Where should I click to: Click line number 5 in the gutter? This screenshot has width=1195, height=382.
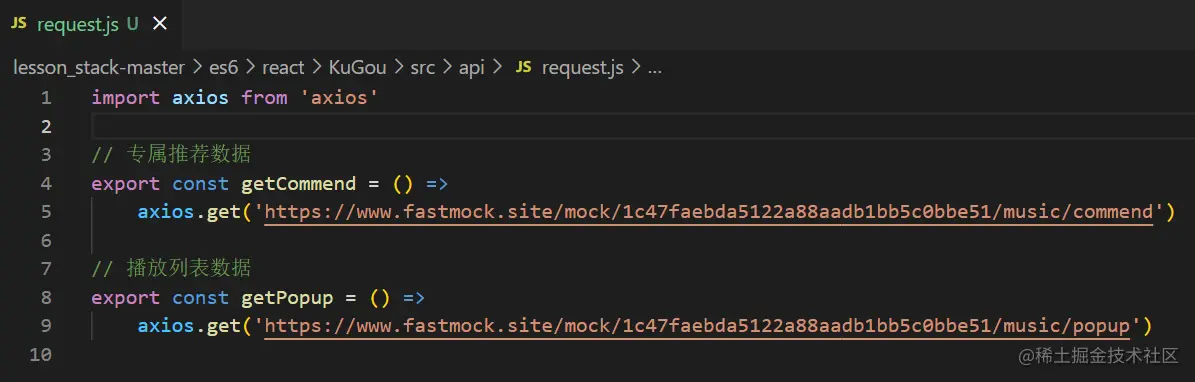pyautogui.click(x=45, y=212)
